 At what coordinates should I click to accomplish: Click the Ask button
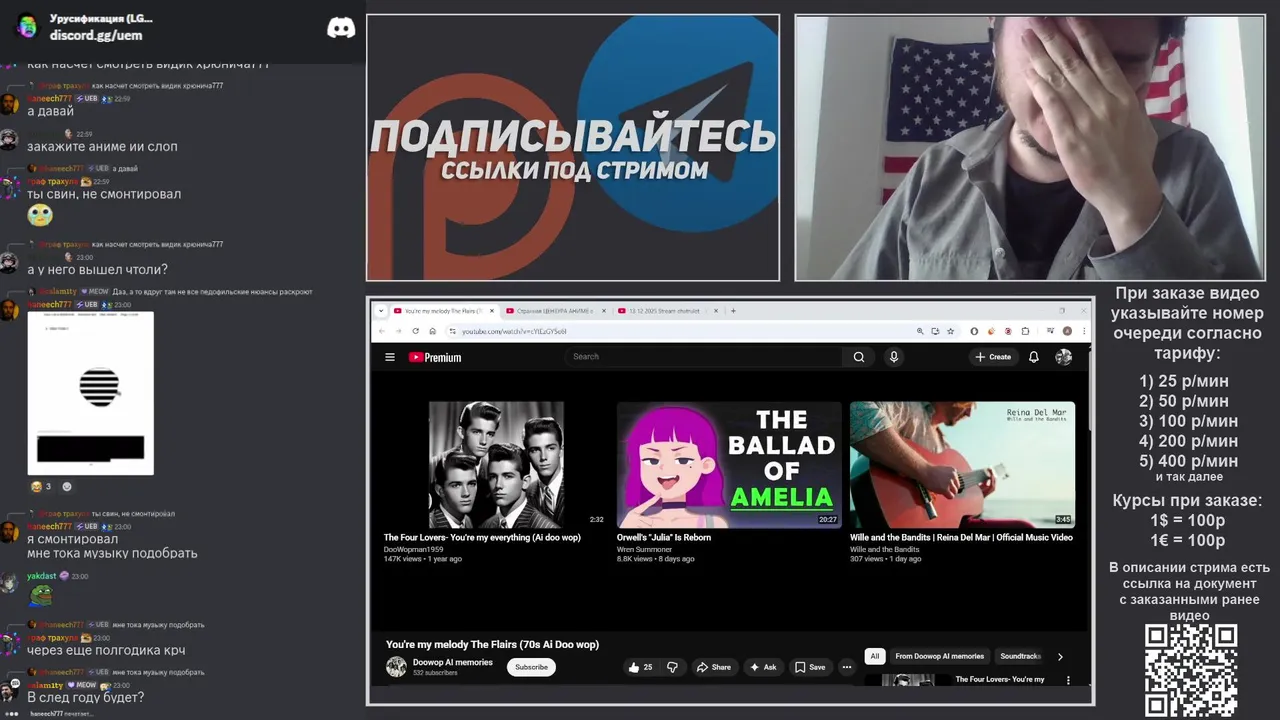tap(763, 667)
